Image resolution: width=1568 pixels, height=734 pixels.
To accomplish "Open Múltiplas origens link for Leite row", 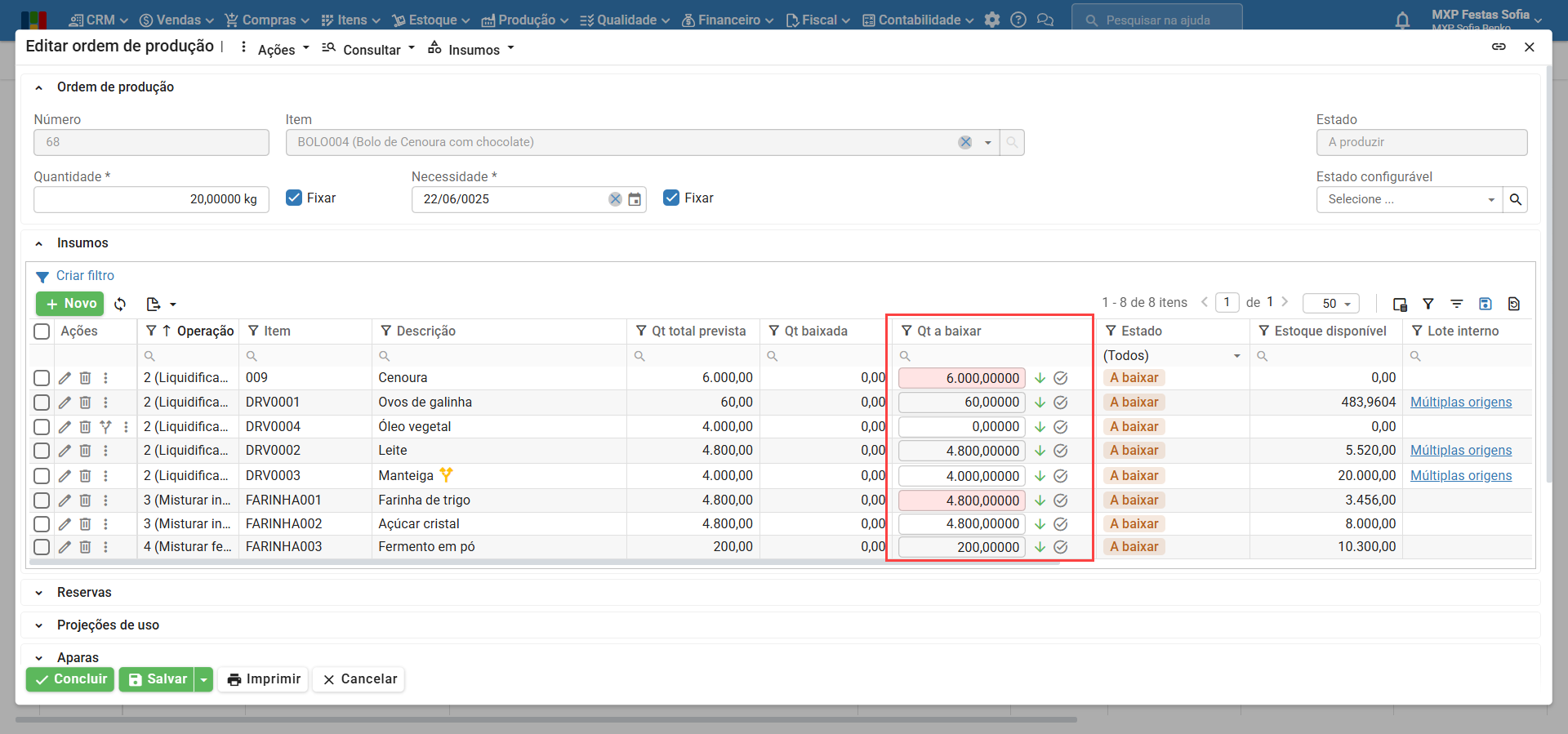I will tap(1460, 451).
